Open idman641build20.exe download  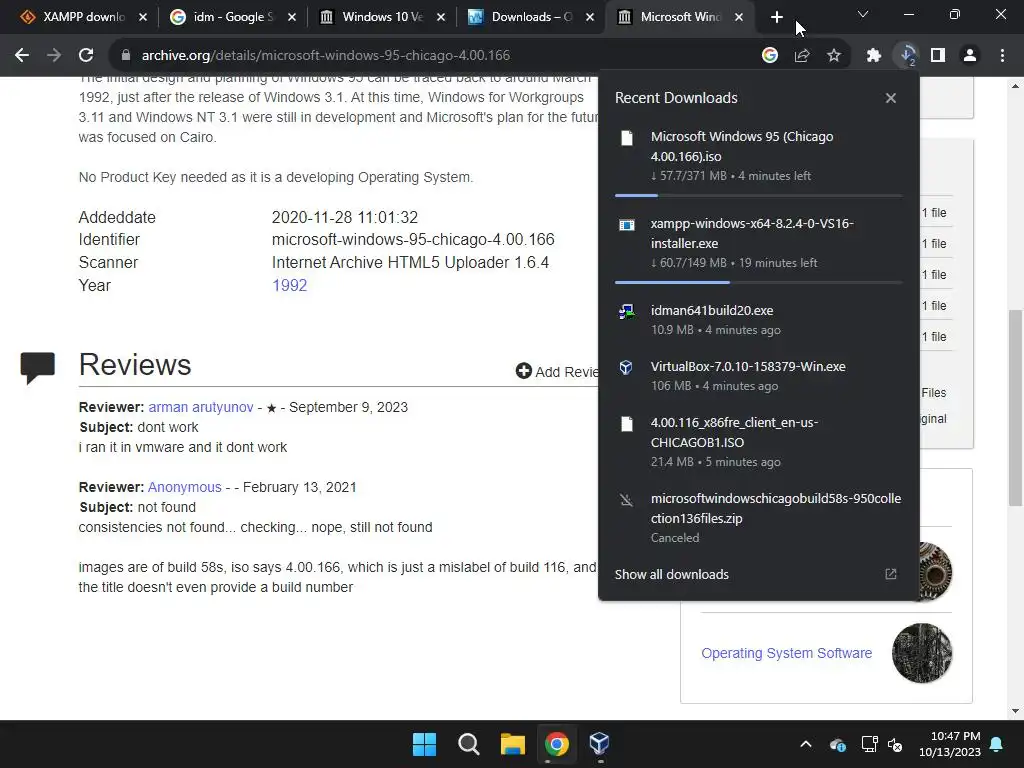759,319
